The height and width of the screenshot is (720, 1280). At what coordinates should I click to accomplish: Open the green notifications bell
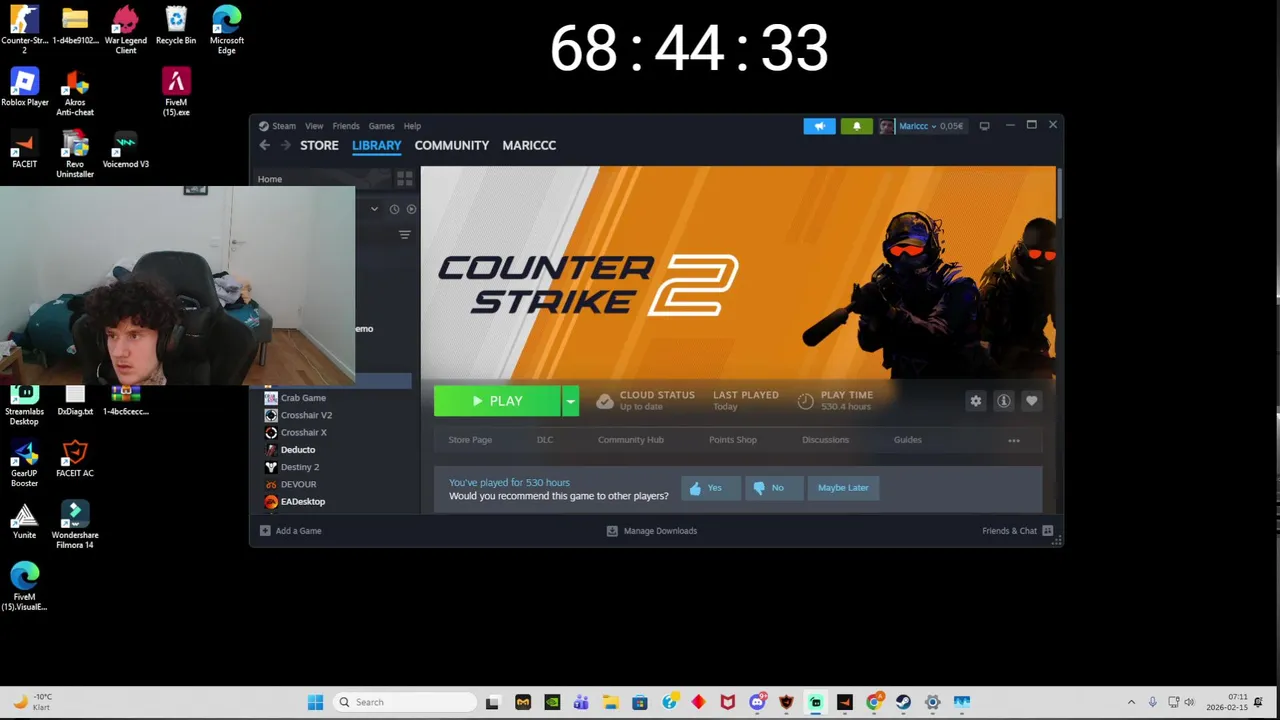click(856, 126)
